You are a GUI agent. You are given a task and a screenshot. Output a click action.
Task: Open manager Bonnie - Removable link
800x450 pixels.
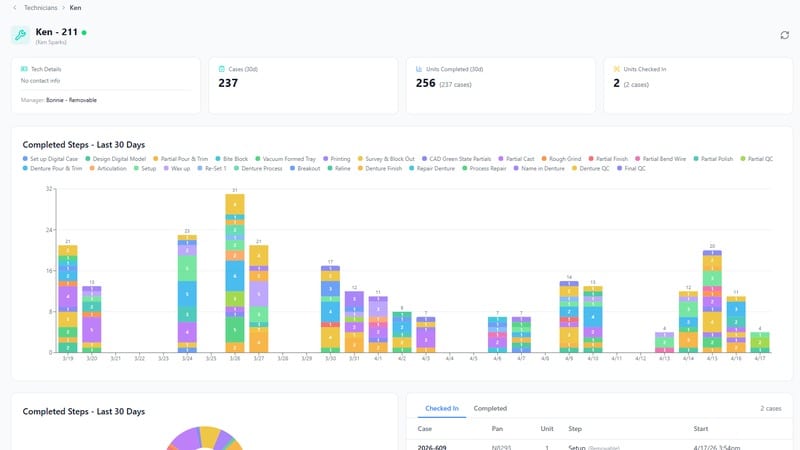point(71,100)
